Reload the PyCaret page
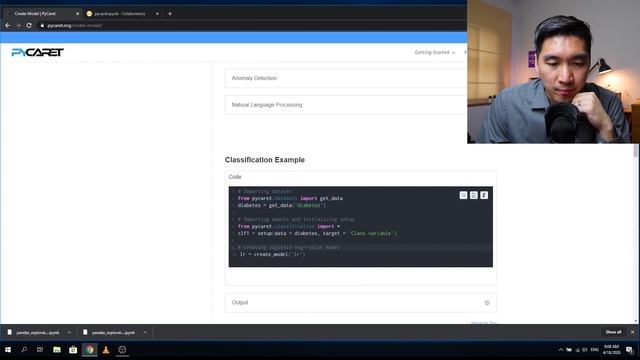 (29, 25)
